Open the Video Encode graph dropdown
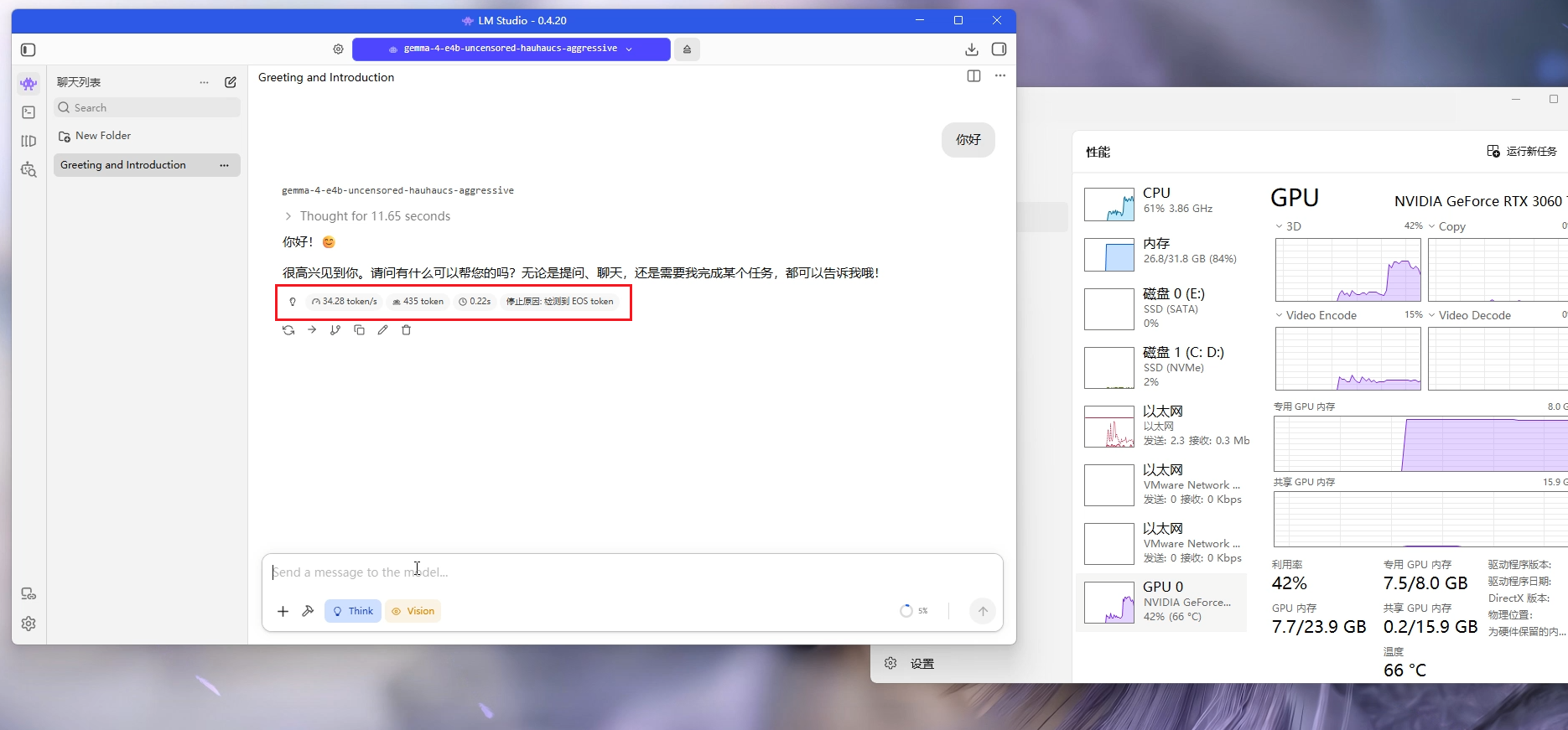The image size is (1568, 730). pos(1316,315)
